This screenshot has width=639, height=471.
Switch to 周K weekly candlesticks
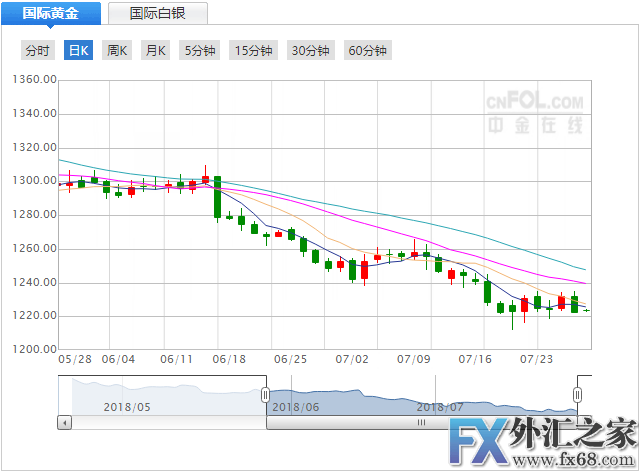[x=117, y=51]
